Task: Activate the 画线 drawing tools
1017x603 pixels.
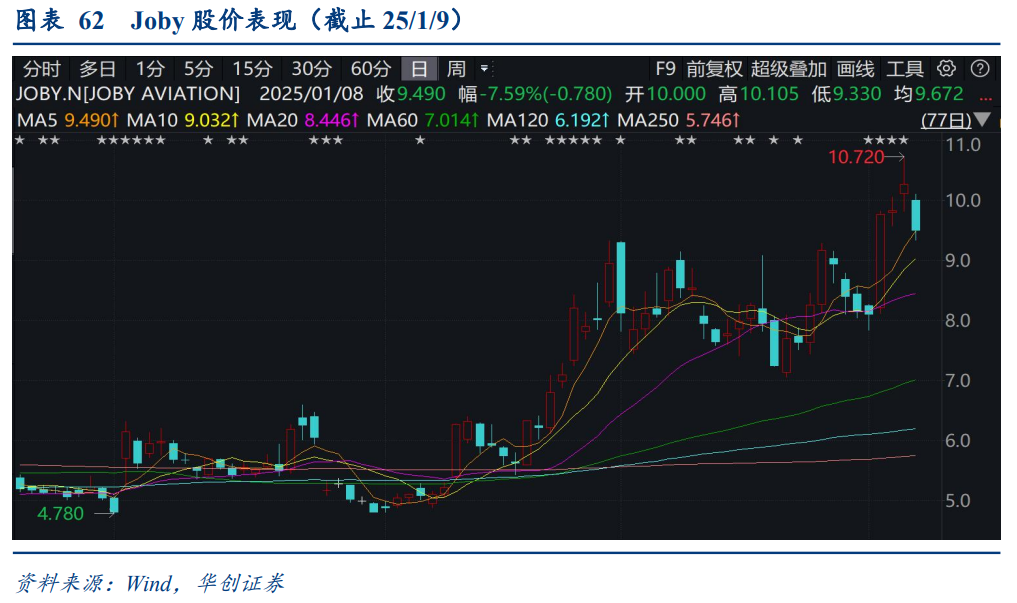Action: click(855, 69)
